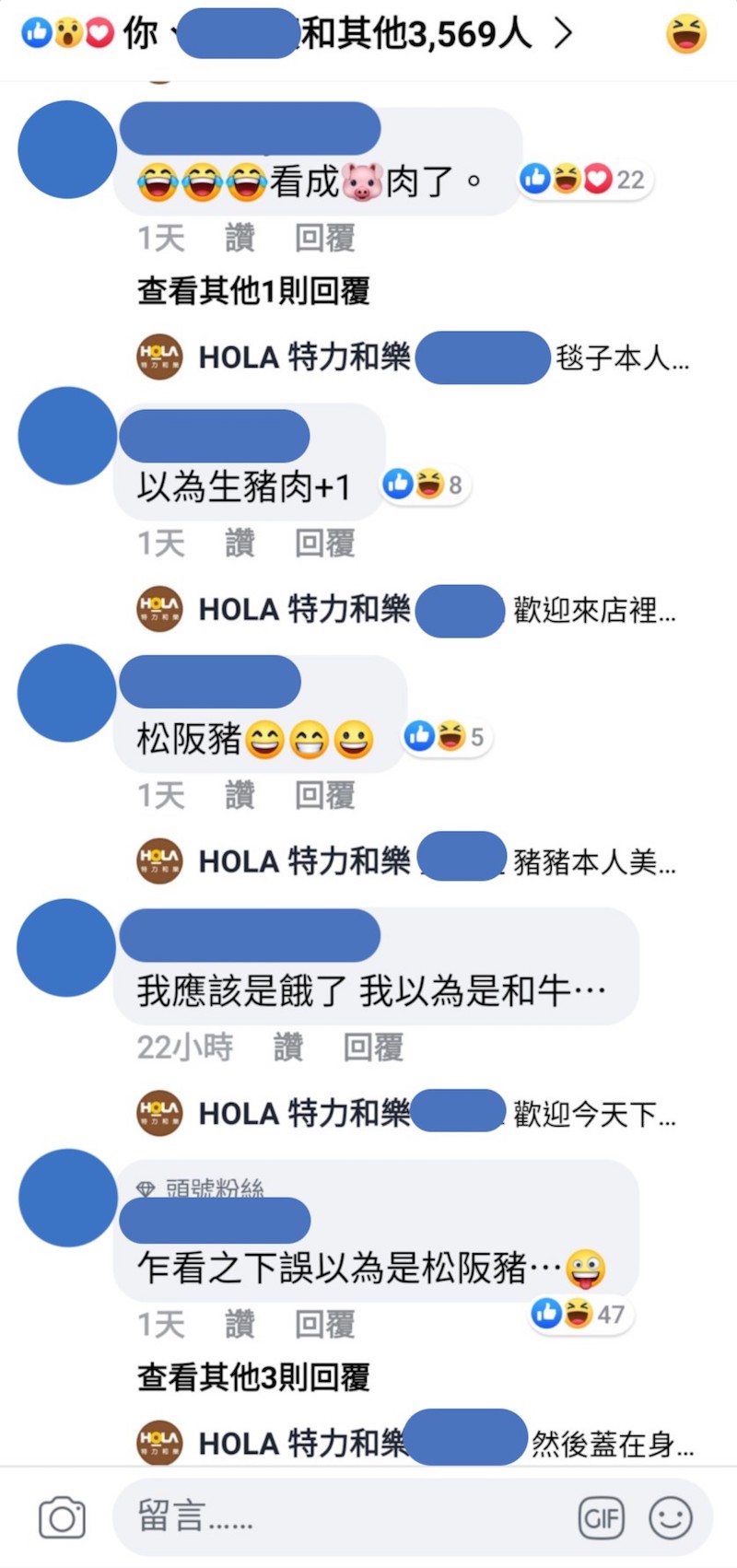Viewport: 737px width, 1568px height.
Task: Open the GIF picker icon
Action: click(x=602, y=1517)
